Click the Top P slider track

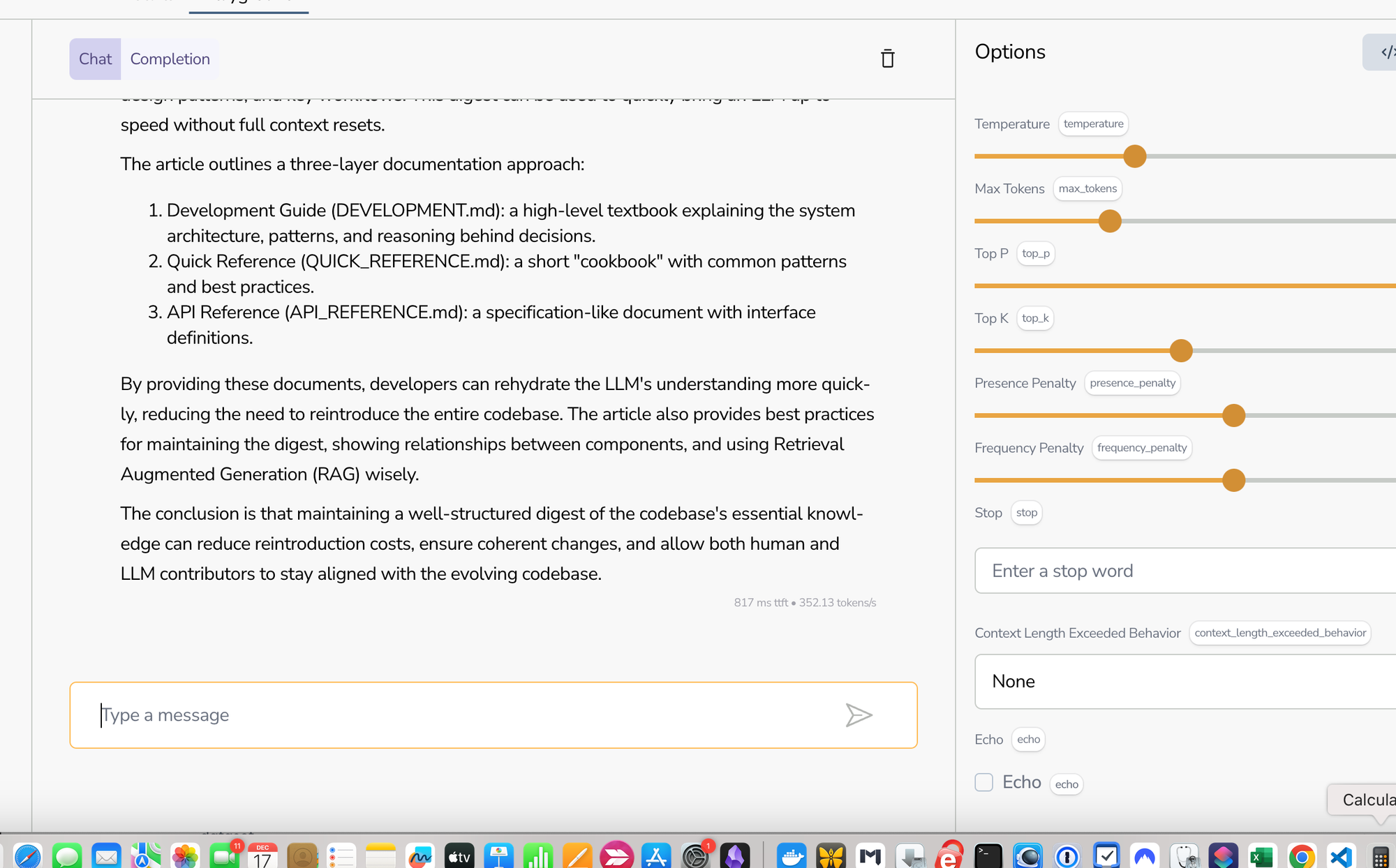click(1185, 286)
